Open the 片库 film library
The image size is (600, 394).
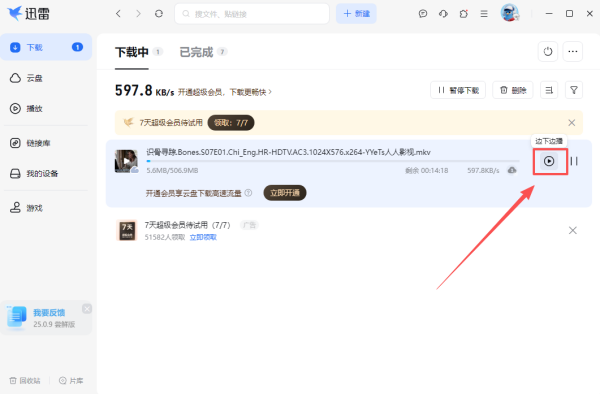(71, 381)
